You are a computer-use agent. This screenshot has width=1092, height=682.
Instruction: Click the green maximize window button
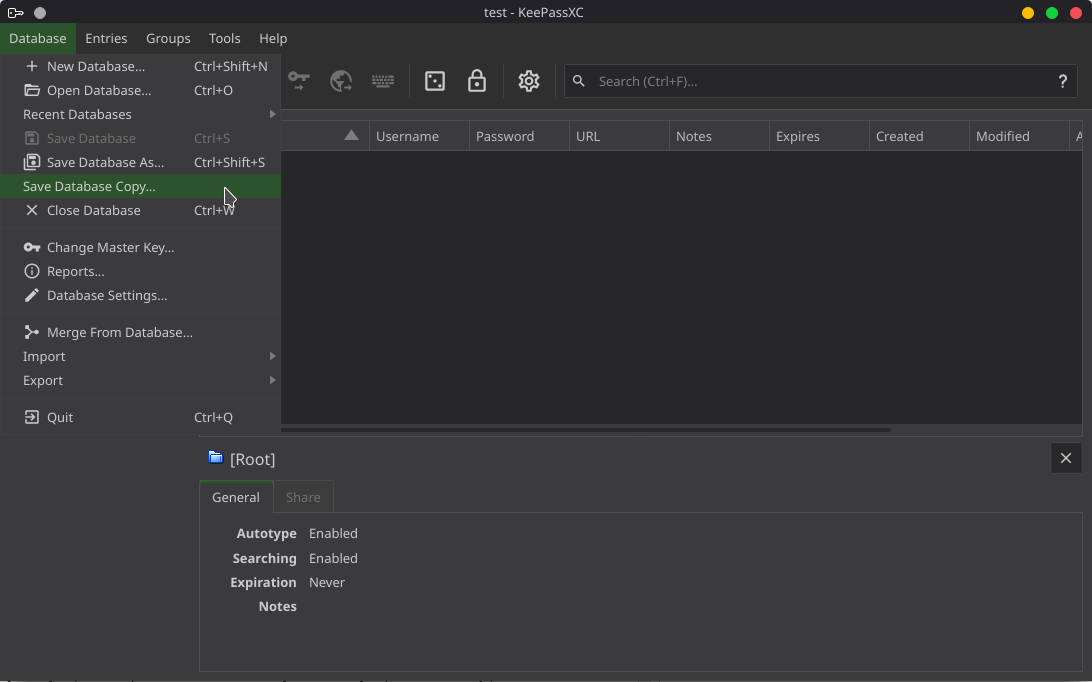tap(1052, 13)
